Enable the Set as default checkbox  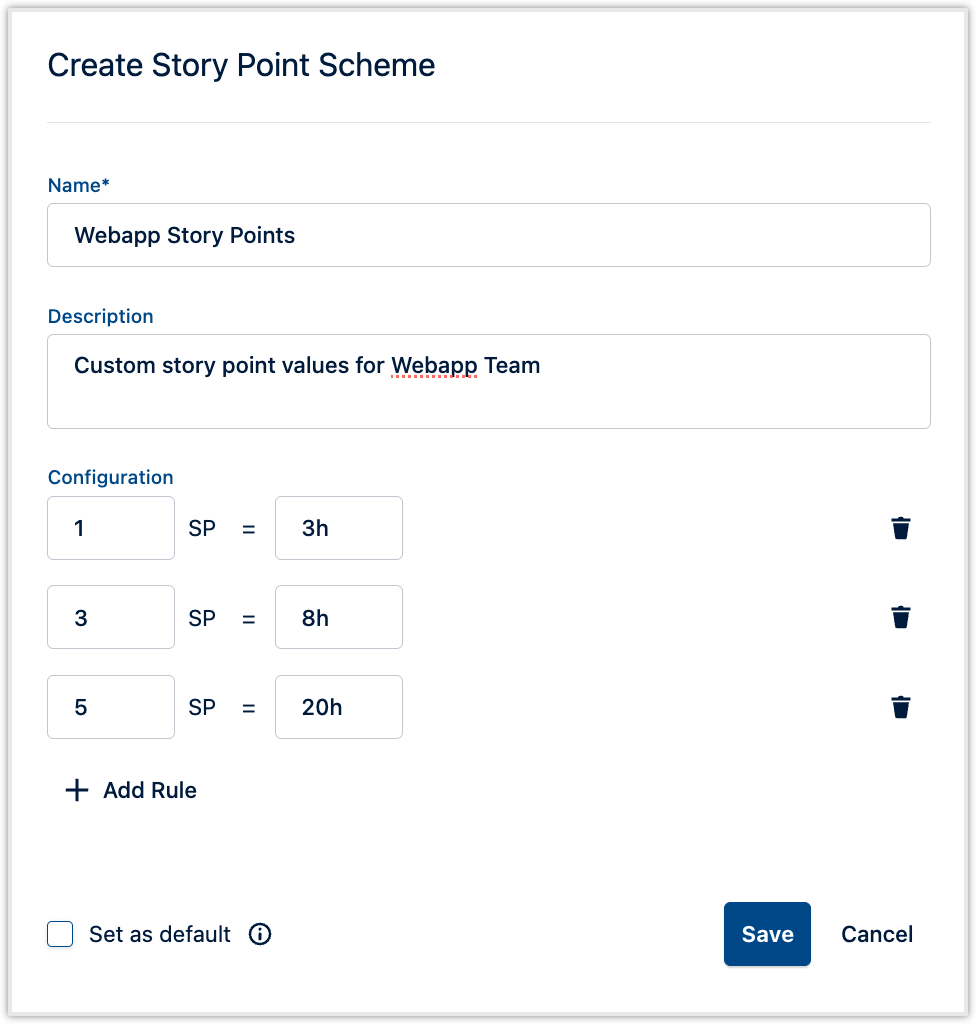coord(61,934)
